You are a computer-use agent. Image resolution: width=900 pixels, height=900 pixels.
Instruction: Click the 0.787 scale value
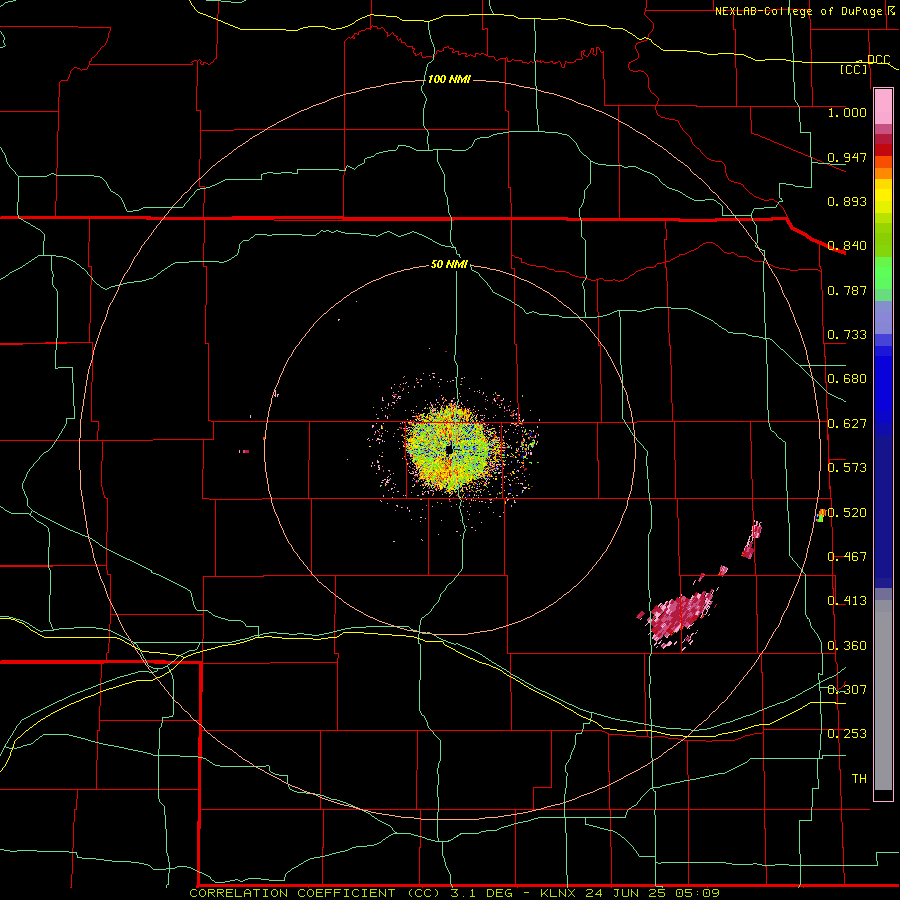[x=847, y=290]
